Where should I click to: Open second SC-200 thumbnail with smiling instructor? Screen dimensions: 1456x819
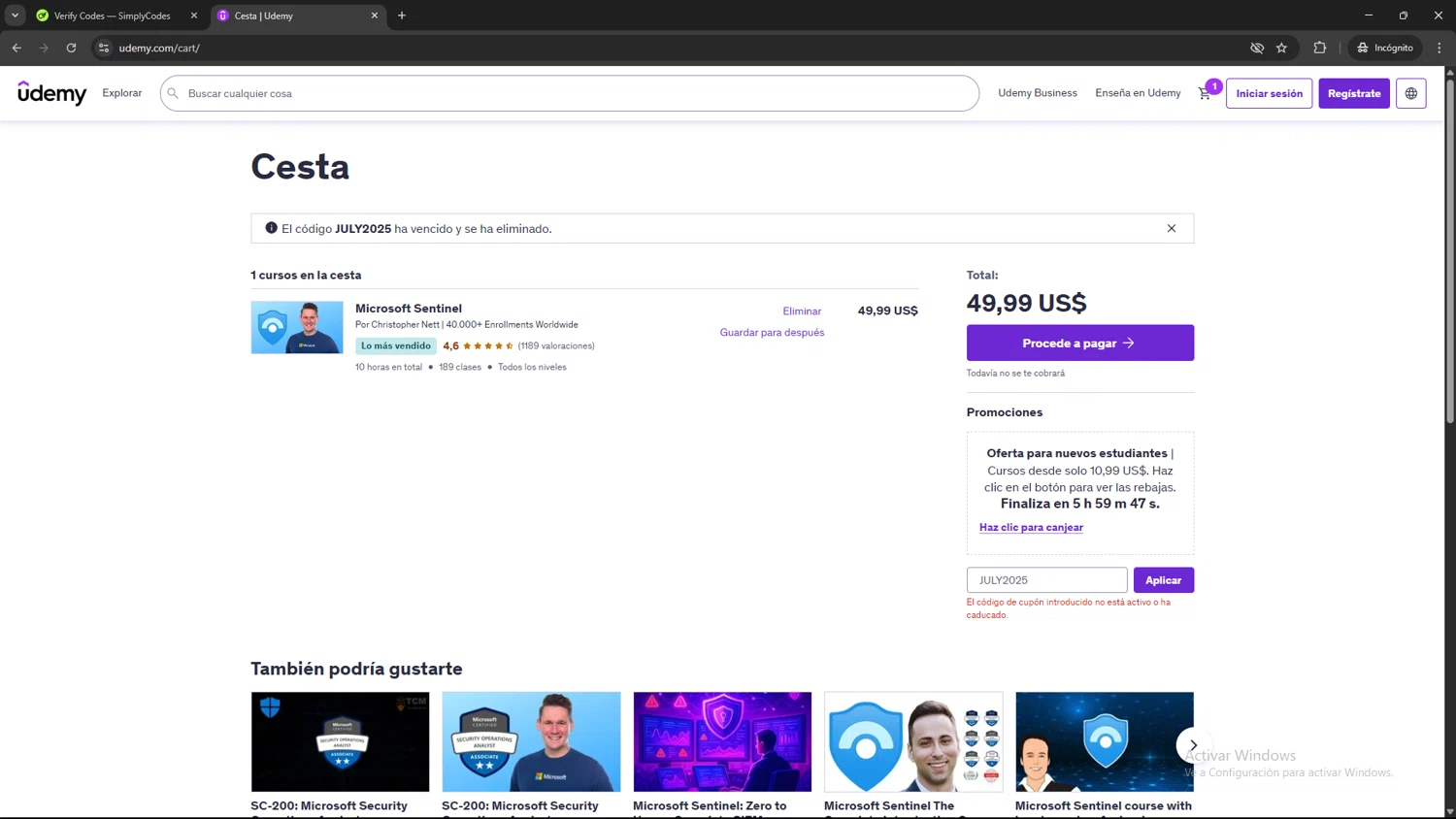click(x=531, y=741)
